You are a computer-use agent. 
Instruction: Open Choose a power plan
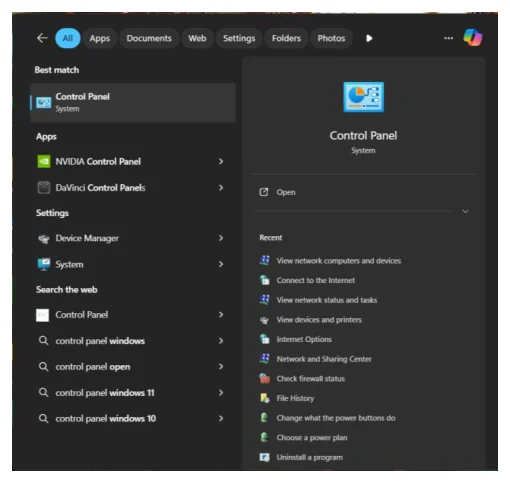[312, 438]
